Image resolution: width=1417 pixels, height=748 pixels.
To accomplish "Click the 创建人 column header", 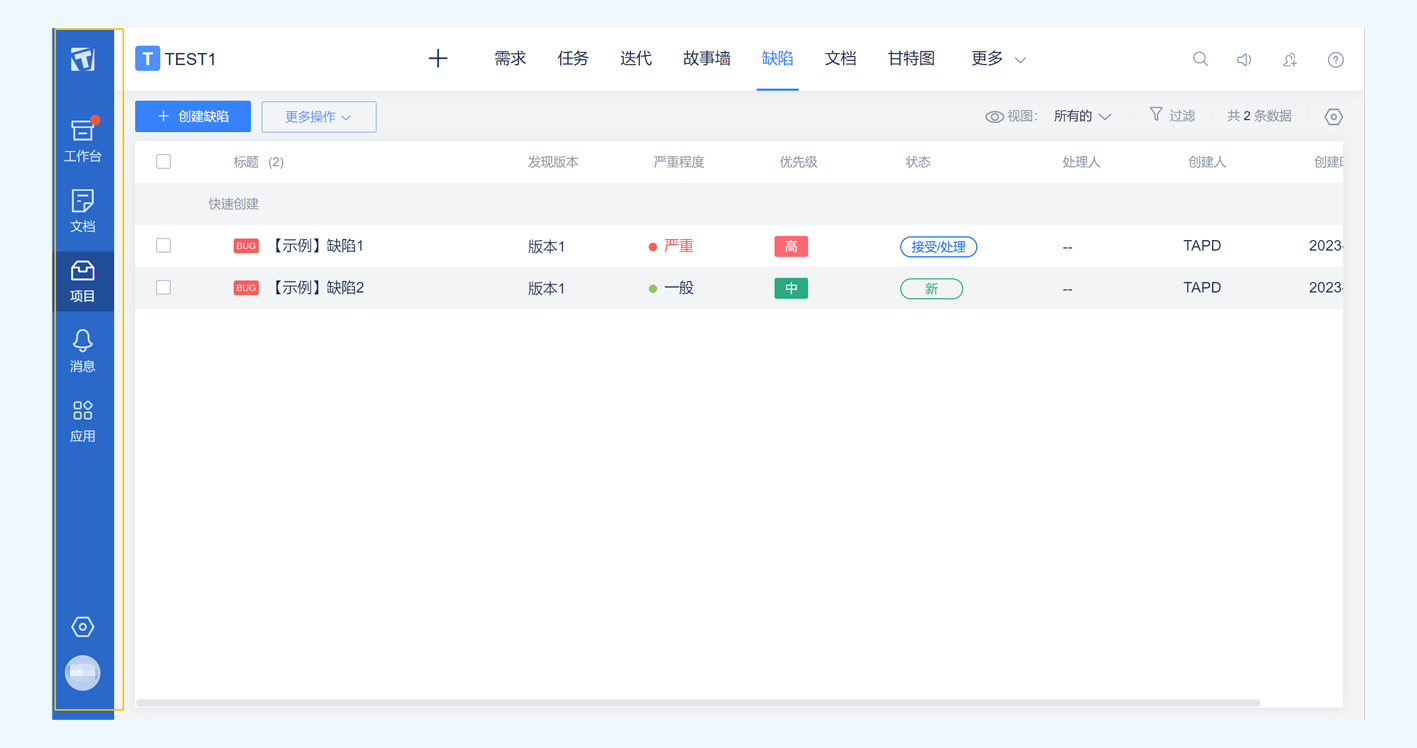I will [1207, 162].
